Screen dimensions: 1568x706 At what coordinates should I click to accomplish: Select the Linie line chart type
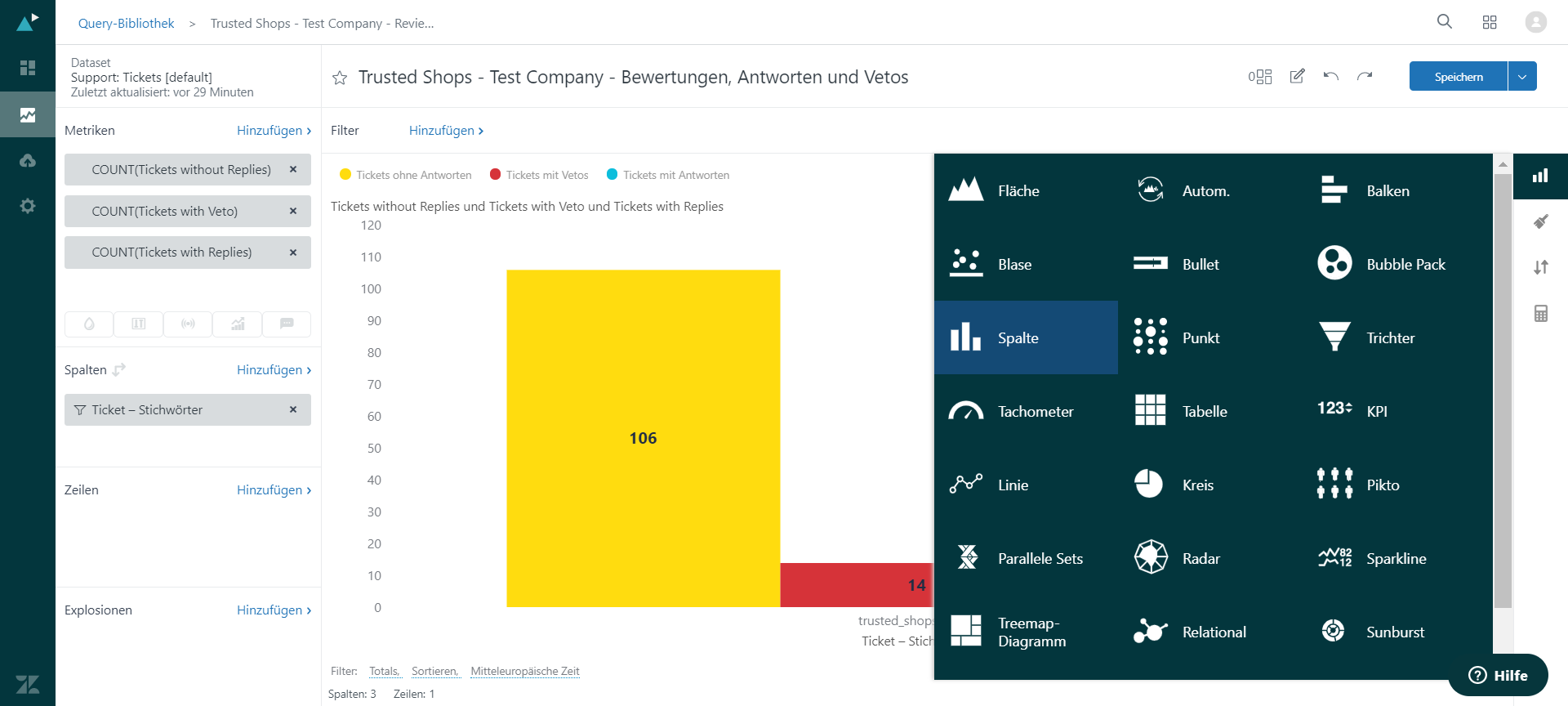[x=1026, y=485]
